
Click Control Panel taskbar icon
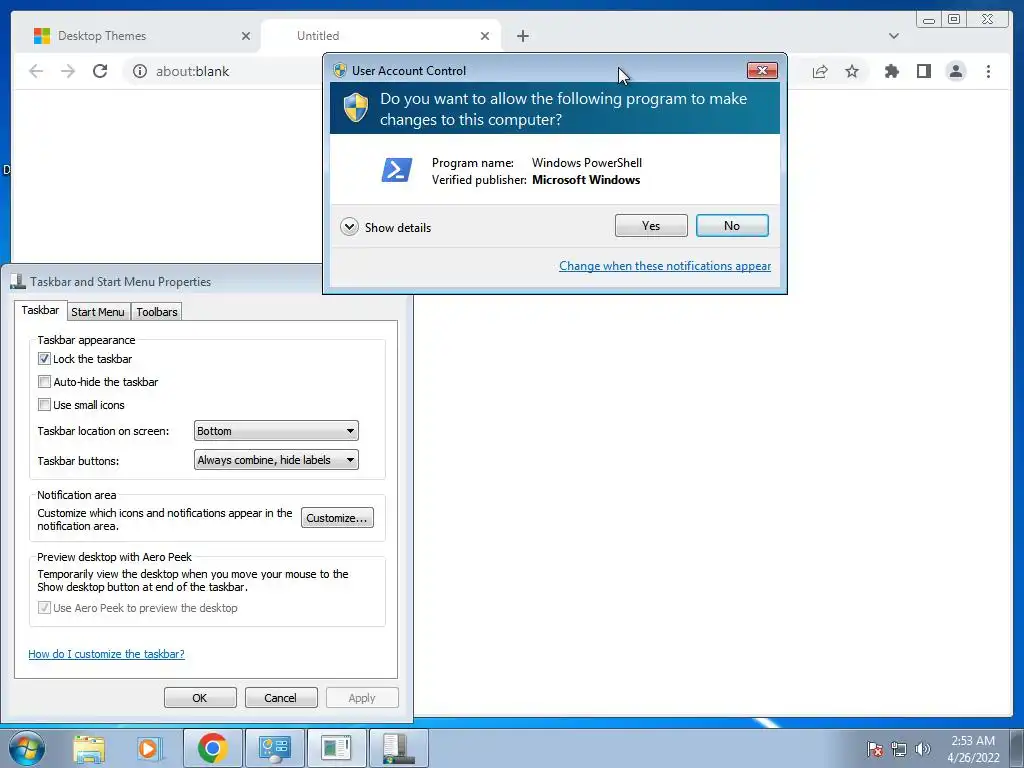pos(274,748)
